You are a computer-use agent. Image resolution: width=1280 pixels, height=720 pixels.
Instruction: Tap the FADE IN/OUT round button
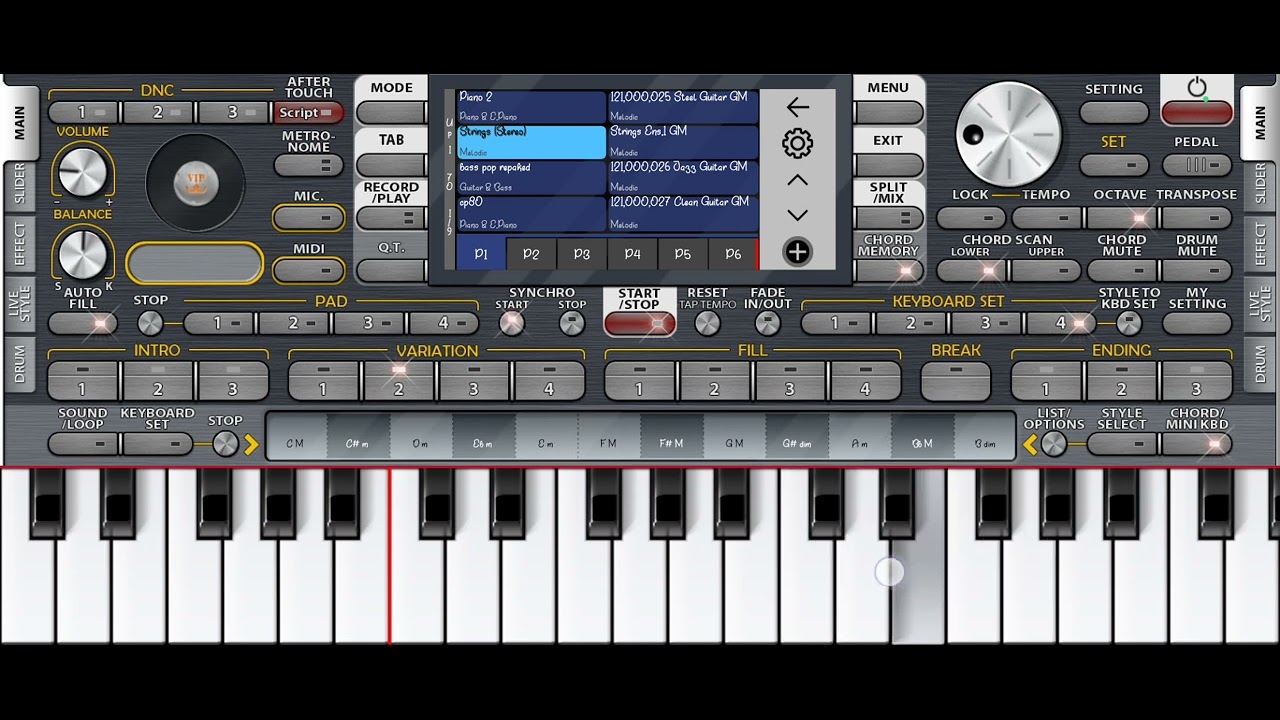pos(767,323)
